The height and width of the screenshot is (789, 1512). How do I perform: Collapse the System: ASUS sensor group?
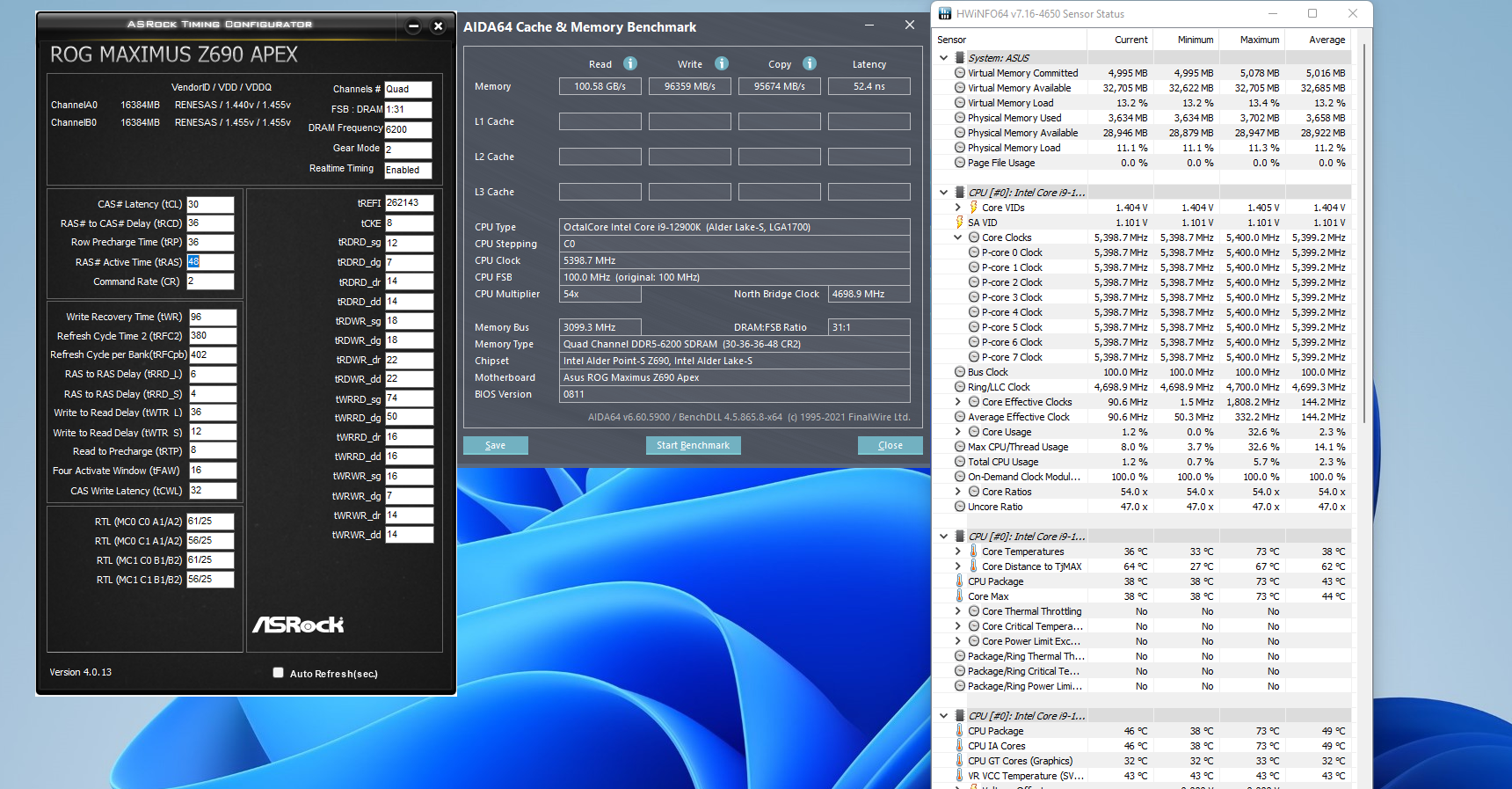click(x=944, y=58)
